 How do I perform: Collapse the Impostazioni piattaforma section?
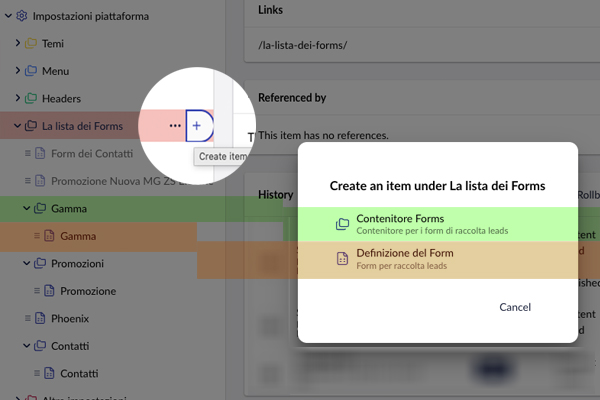(x=8, y=16)
